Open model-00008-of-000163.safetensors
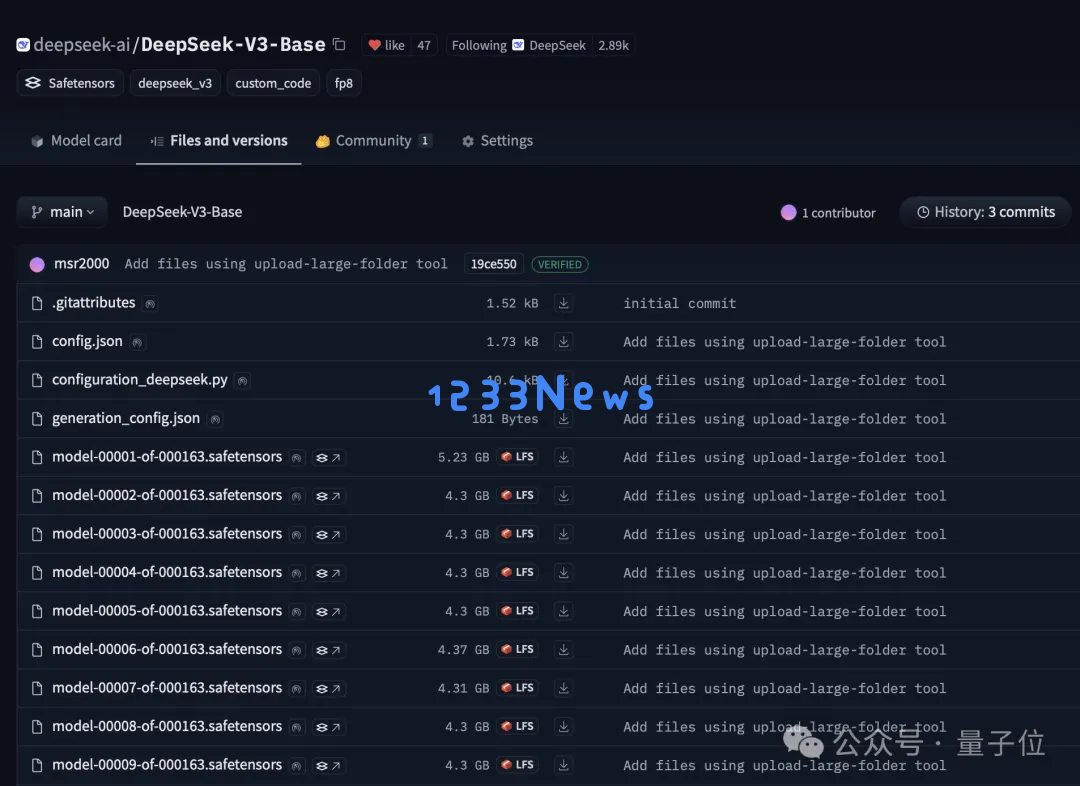Image resolution: width=1080 pixels, height=786 pixels. 167,727
